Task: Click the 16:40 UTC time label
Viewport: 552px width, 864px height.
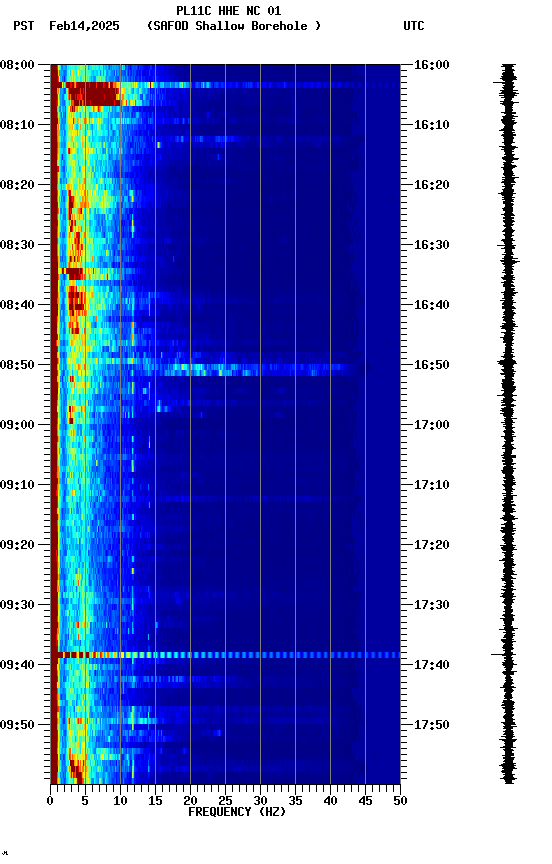Action: (x=432, y=305)
